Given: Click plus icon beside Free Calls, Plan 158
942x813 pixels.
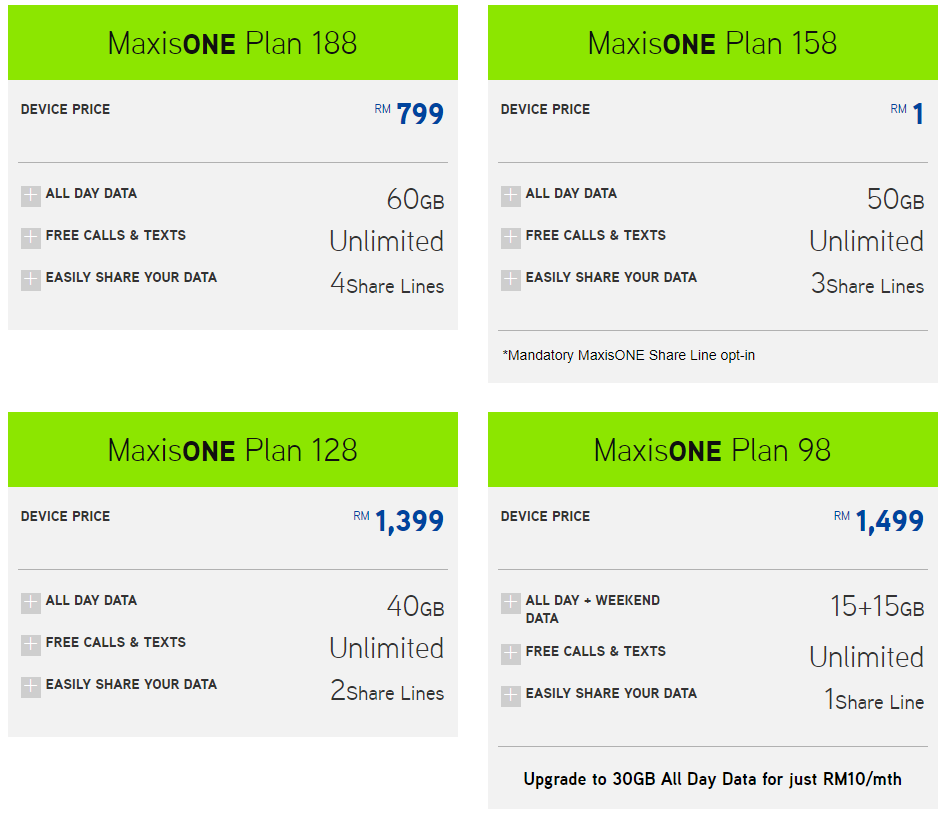Looking at the screenshot, I should 511,238.
